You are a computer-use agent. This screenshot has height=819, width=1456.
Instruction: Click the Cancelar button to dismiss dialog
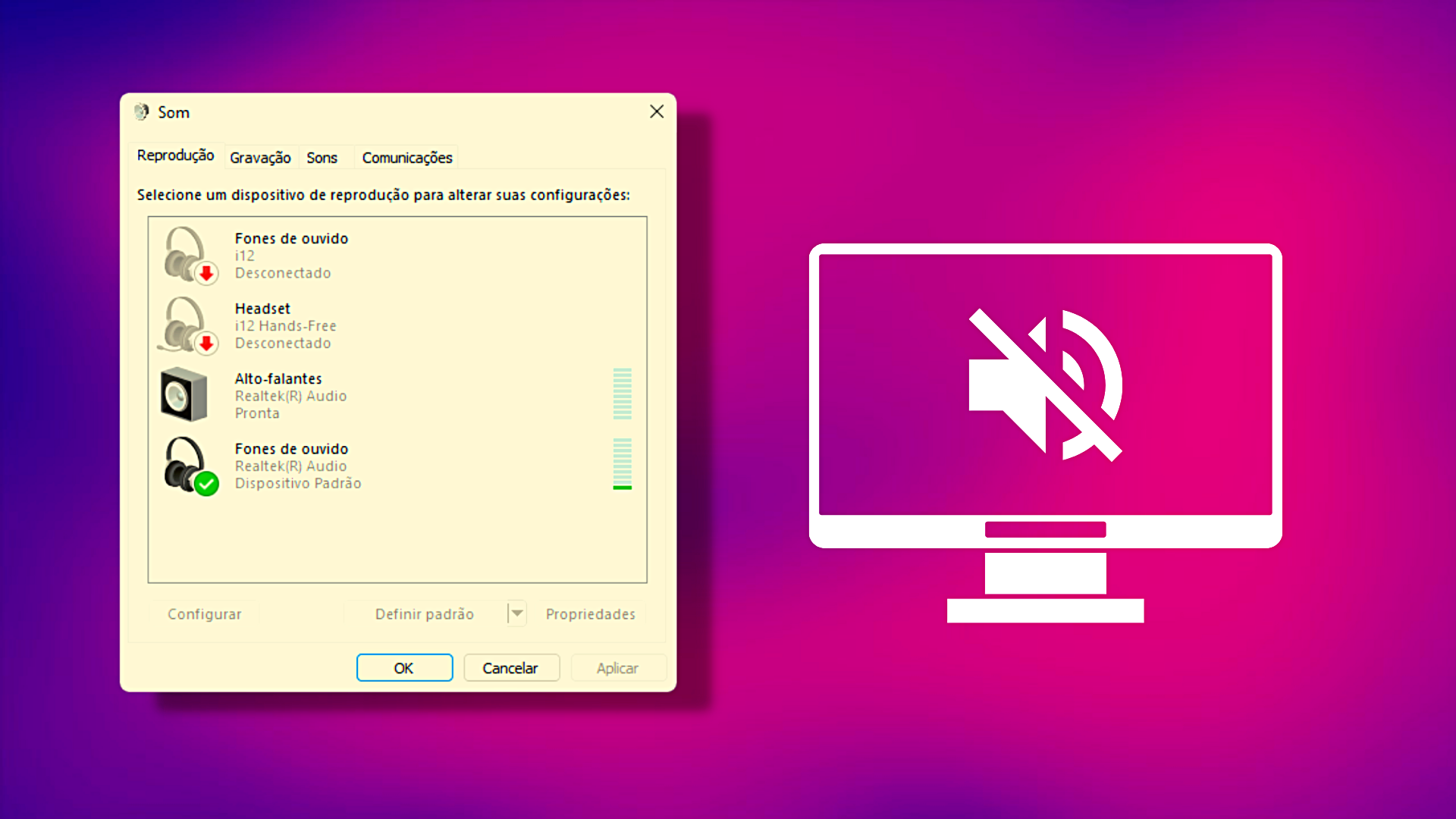point(512,668)
